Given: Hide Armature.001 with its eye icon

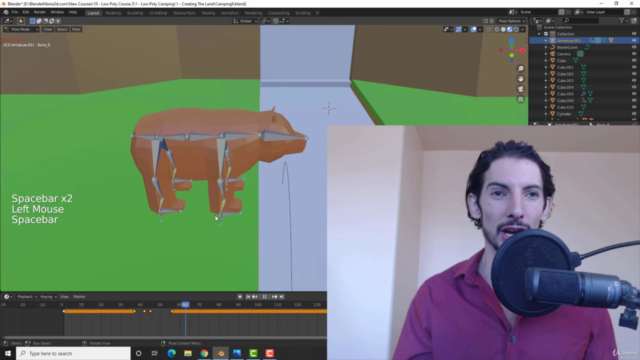Looking at the screenshot, I should coord(634,40).
